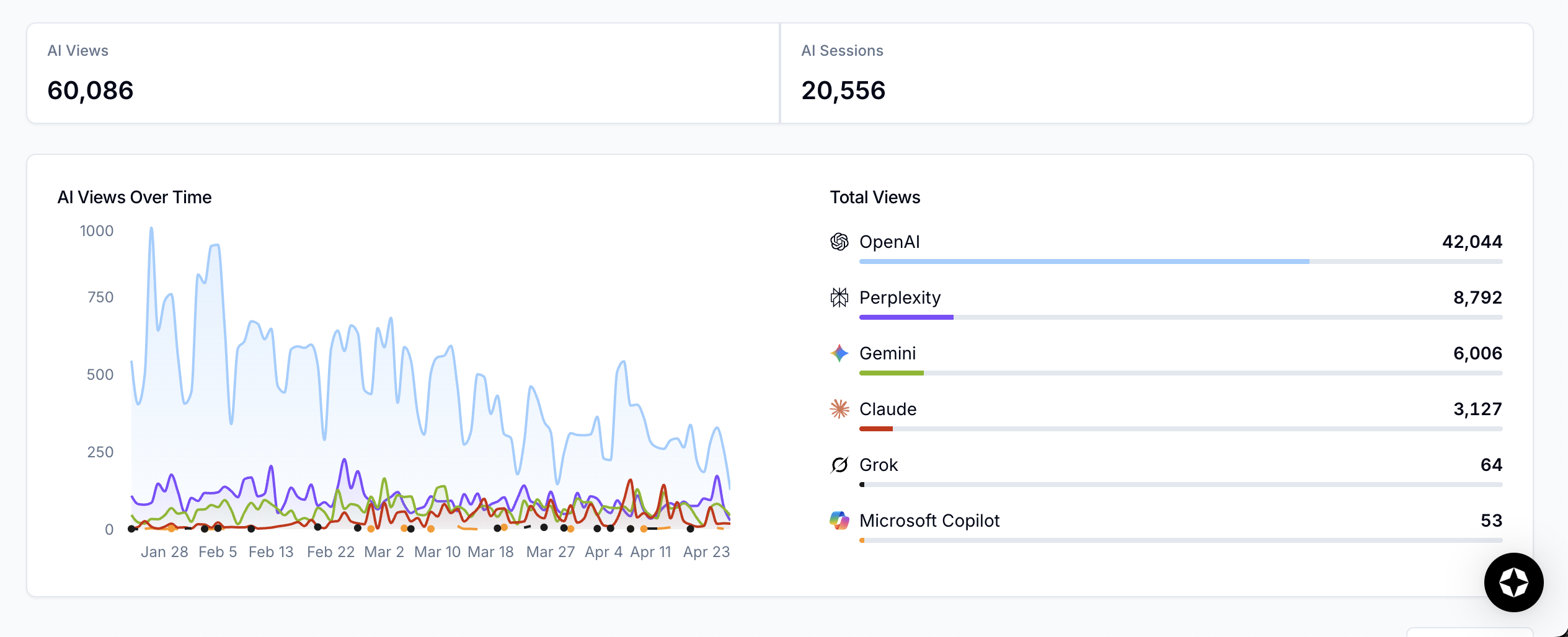Image resolution: width=1568 pixels, height=637 pixels.
Task: Click the Claude red progress bar
Action: [x=875, y=429]
